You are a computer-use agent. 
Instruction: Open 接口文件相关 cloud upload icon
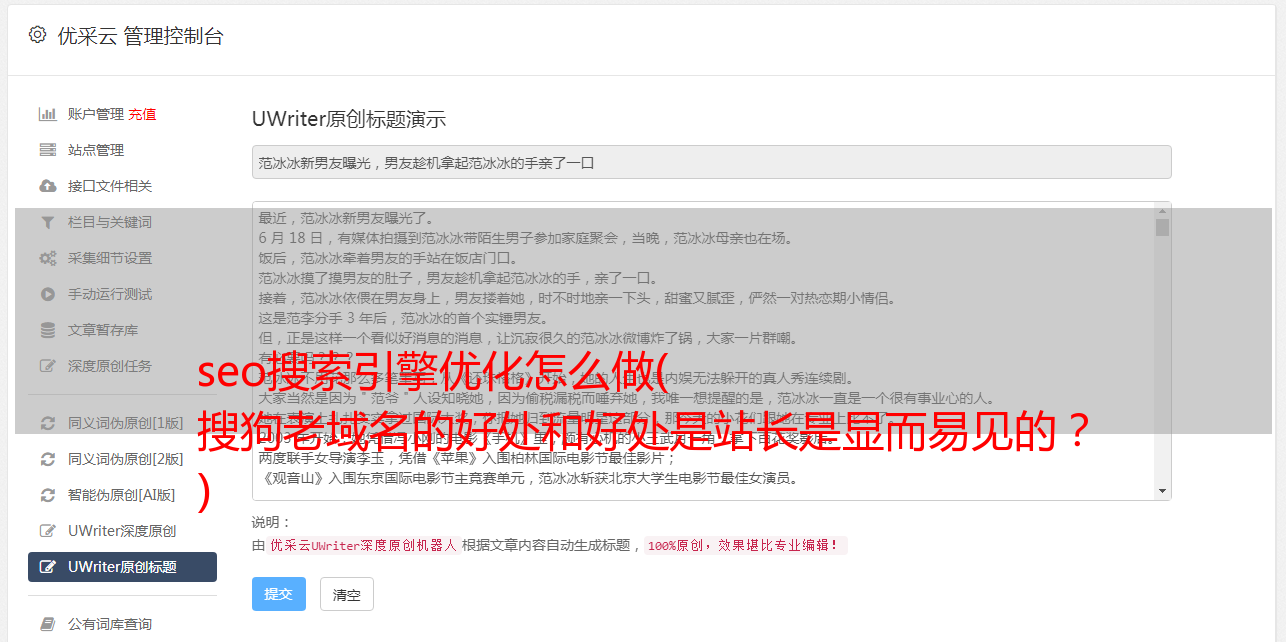coord(47,186)
